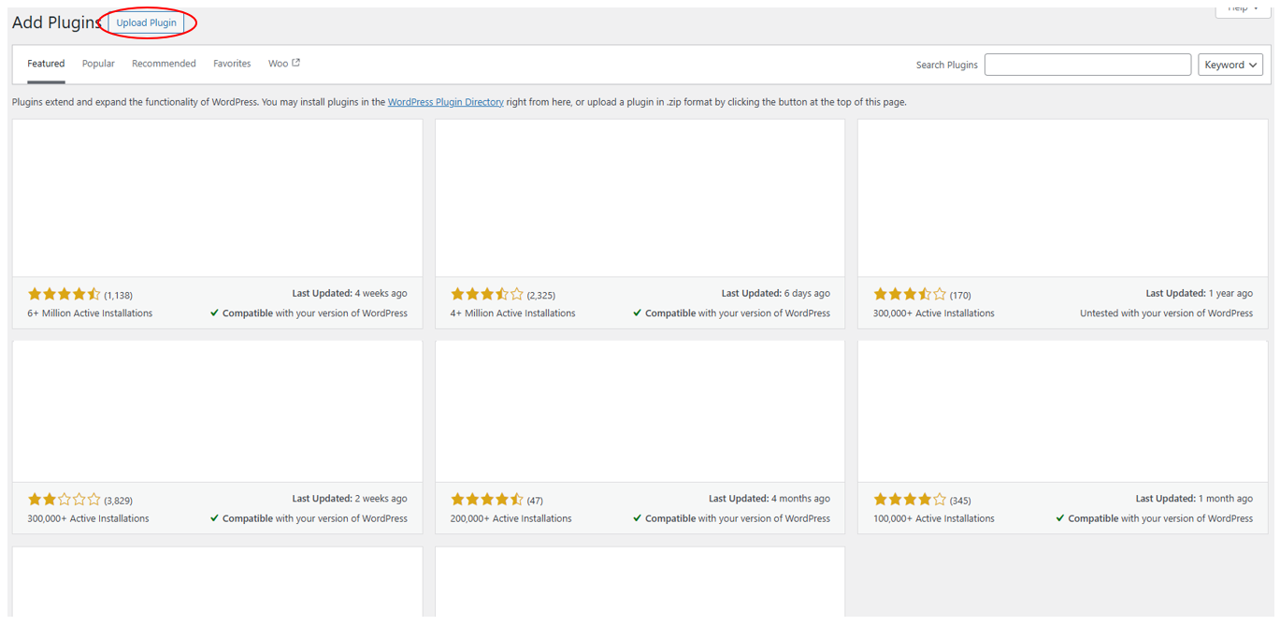Open the WordPress Plugin Directory link
The image size is (1280, 626).
click(x=445, y=102)
